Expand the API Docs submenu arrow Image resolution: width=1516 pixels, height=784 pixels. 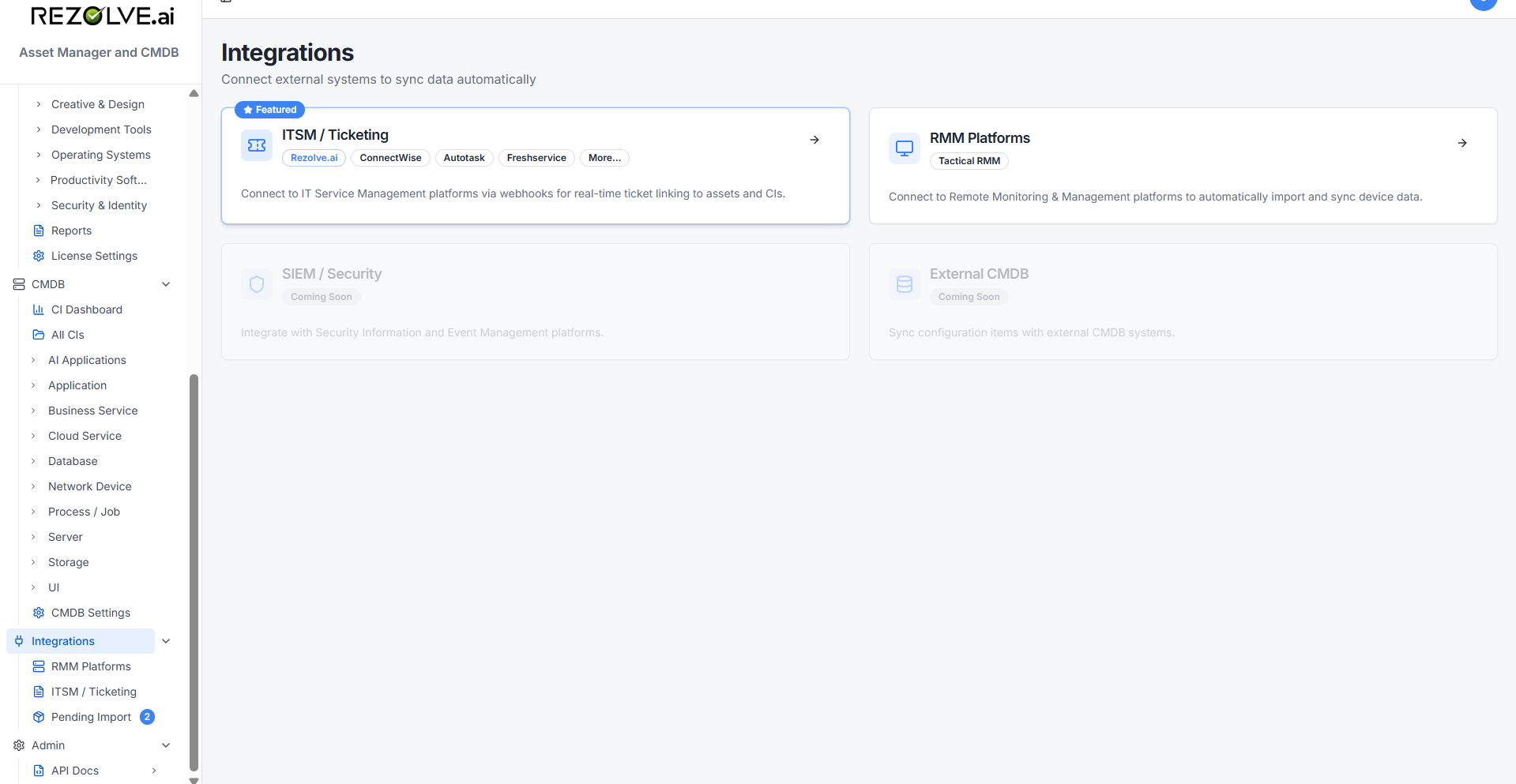pyautogui.click(x=154, y=771)
